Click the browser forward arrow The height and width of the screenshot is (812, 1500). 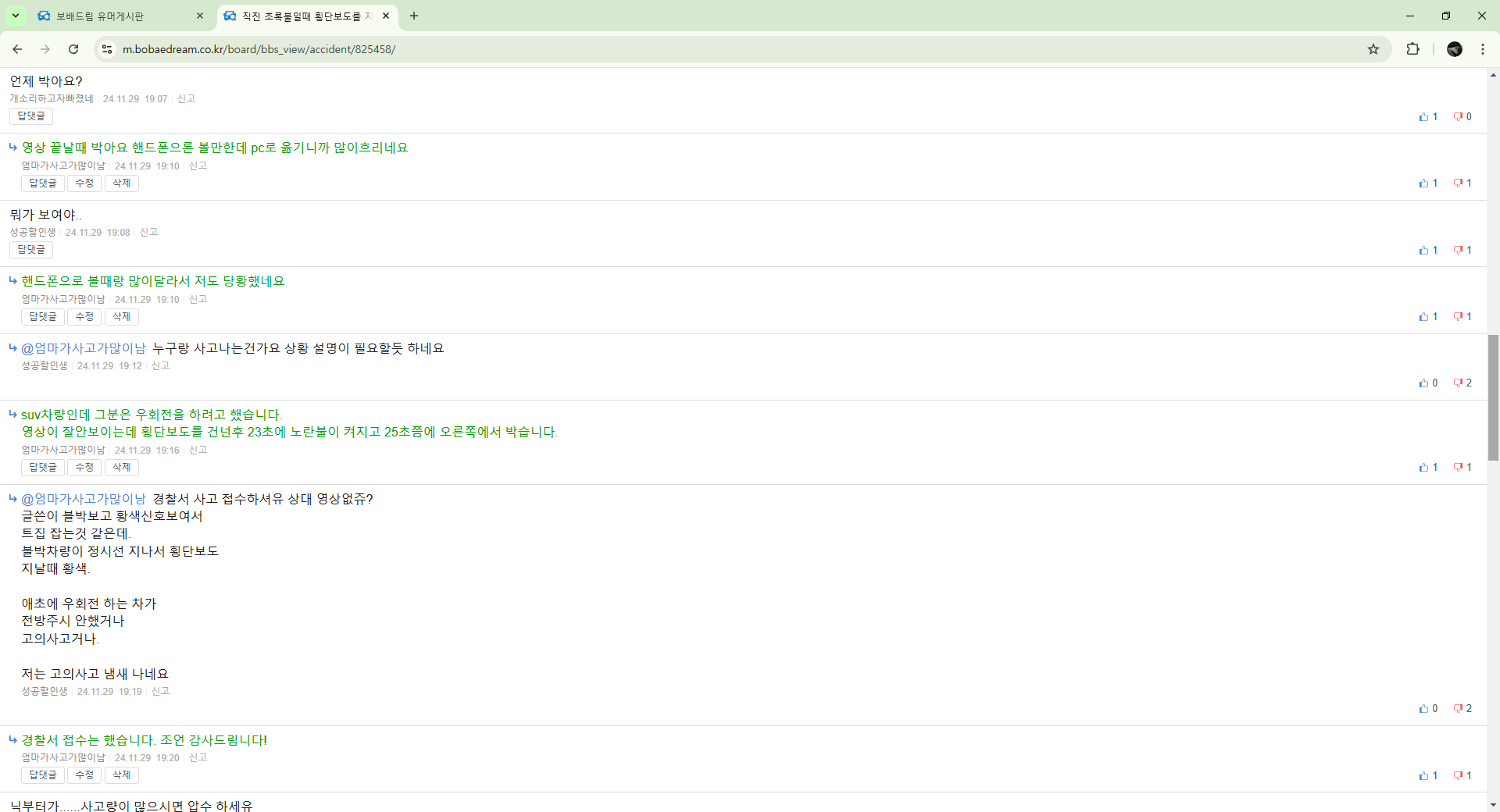[x=45, y=49]
